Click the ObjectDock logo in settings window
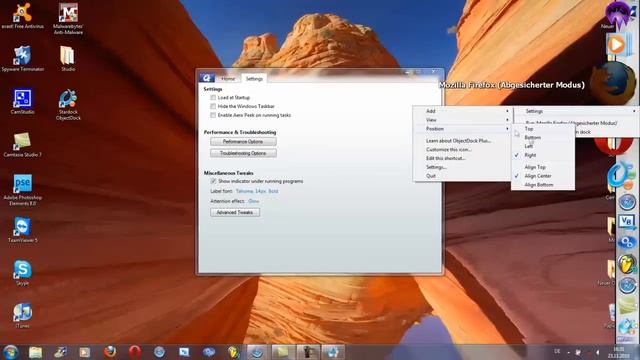This screenshot has height=360, width=640. [207, 78]
